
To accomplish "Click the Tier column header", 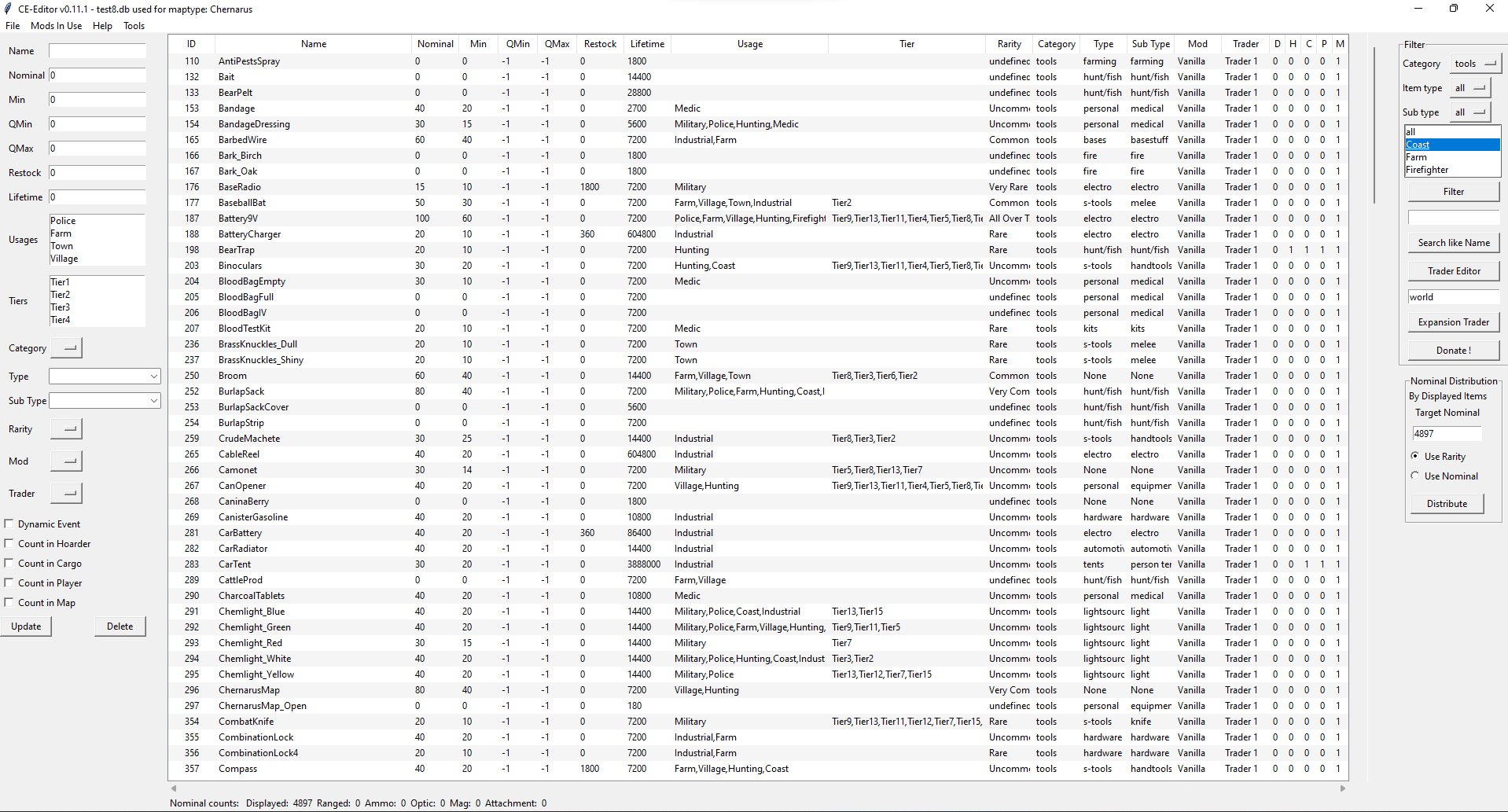I will point(907,44).
